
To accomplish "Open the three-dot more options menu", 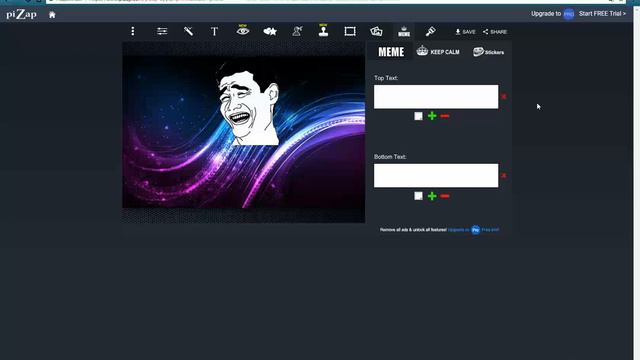I will click(133, 31).
